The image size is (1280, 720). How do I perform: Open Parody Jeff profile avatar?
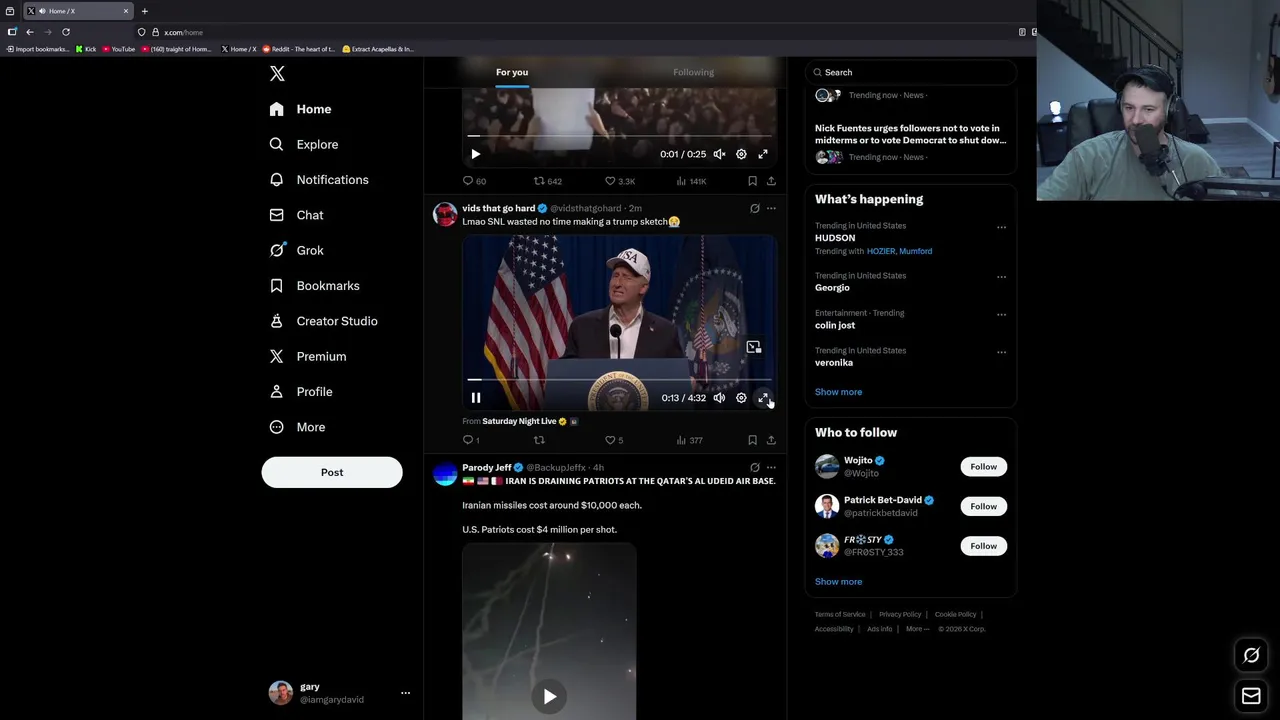click(x=445, y=473)
